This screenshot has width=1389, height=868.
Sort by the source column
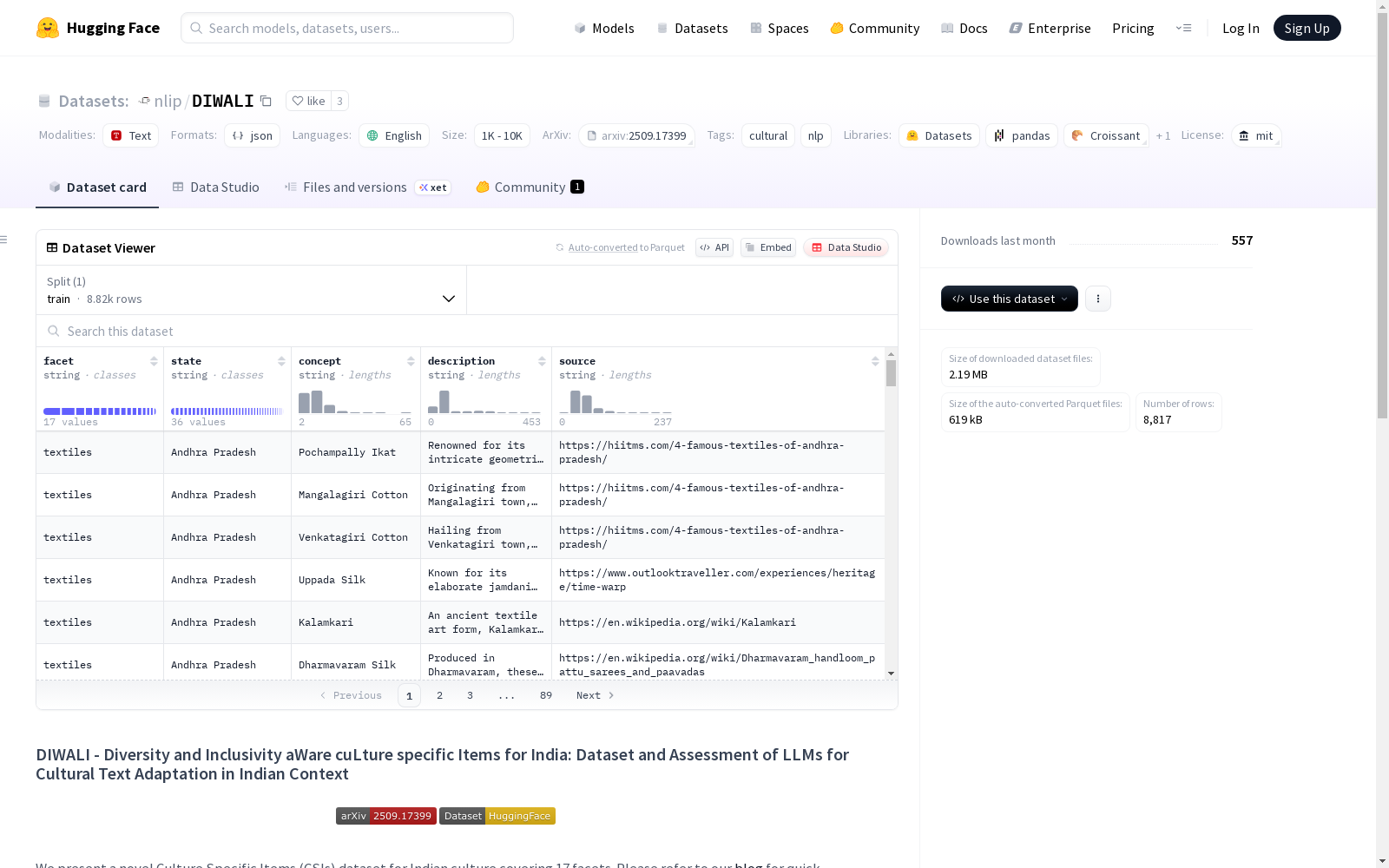(875, 361)
